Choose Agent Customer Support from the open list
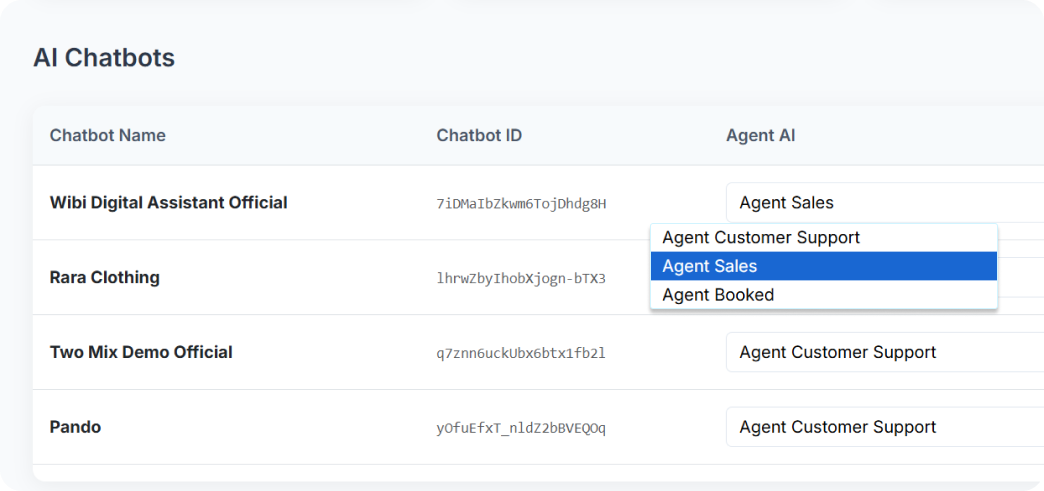 tap(761, 238)
